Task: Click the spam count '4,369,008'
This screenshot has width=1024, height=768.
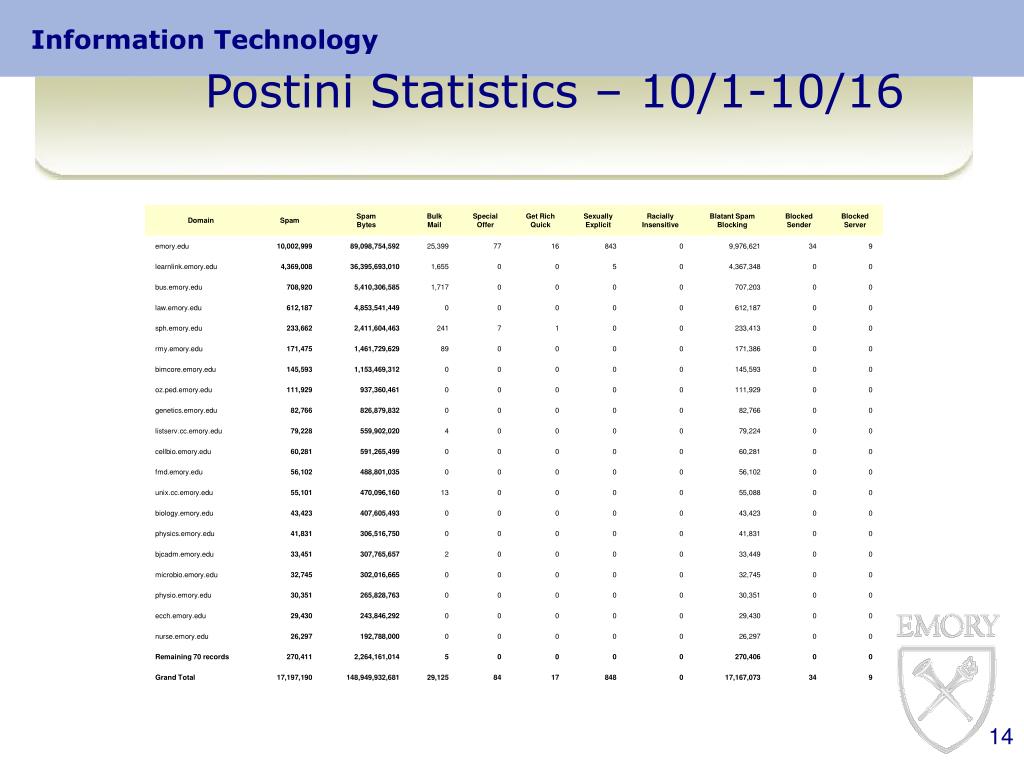Action: pyautogui.click(x=296, y=267)
